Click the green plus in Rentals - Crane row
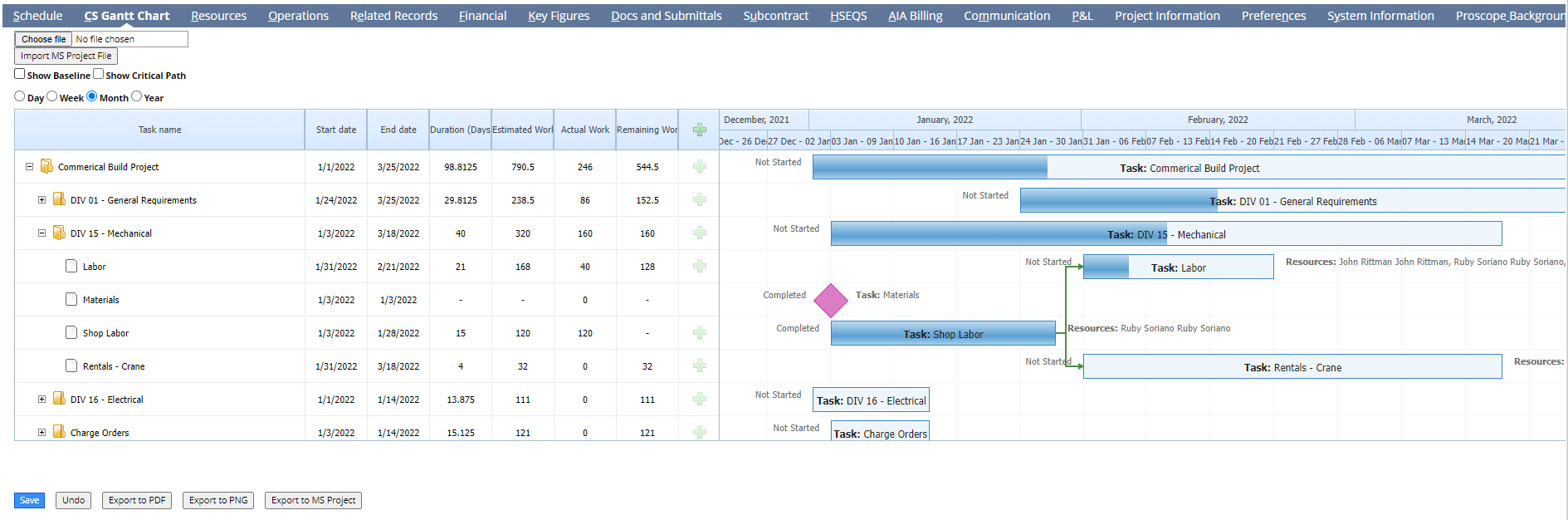 click(700, 365)
